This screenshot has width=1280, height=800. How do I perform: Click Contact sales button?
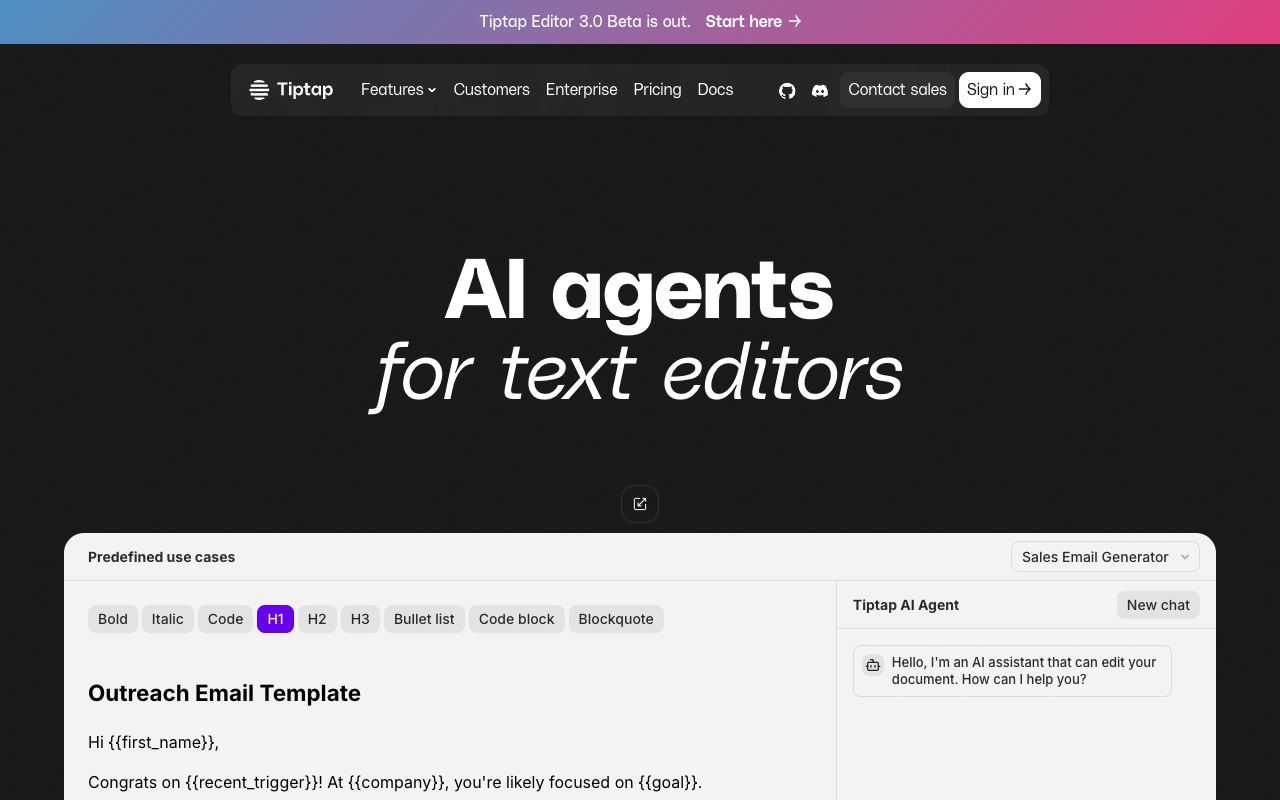[897, 90]
